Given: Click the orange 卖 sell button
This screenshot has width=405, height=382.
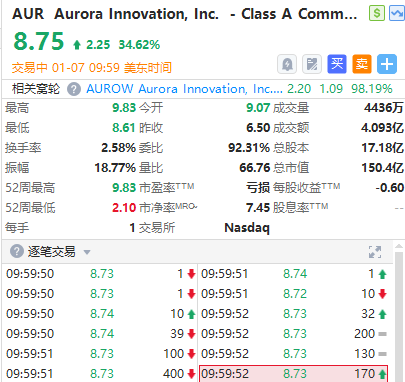Looking at the screenshot, I should tap(362, 64).
